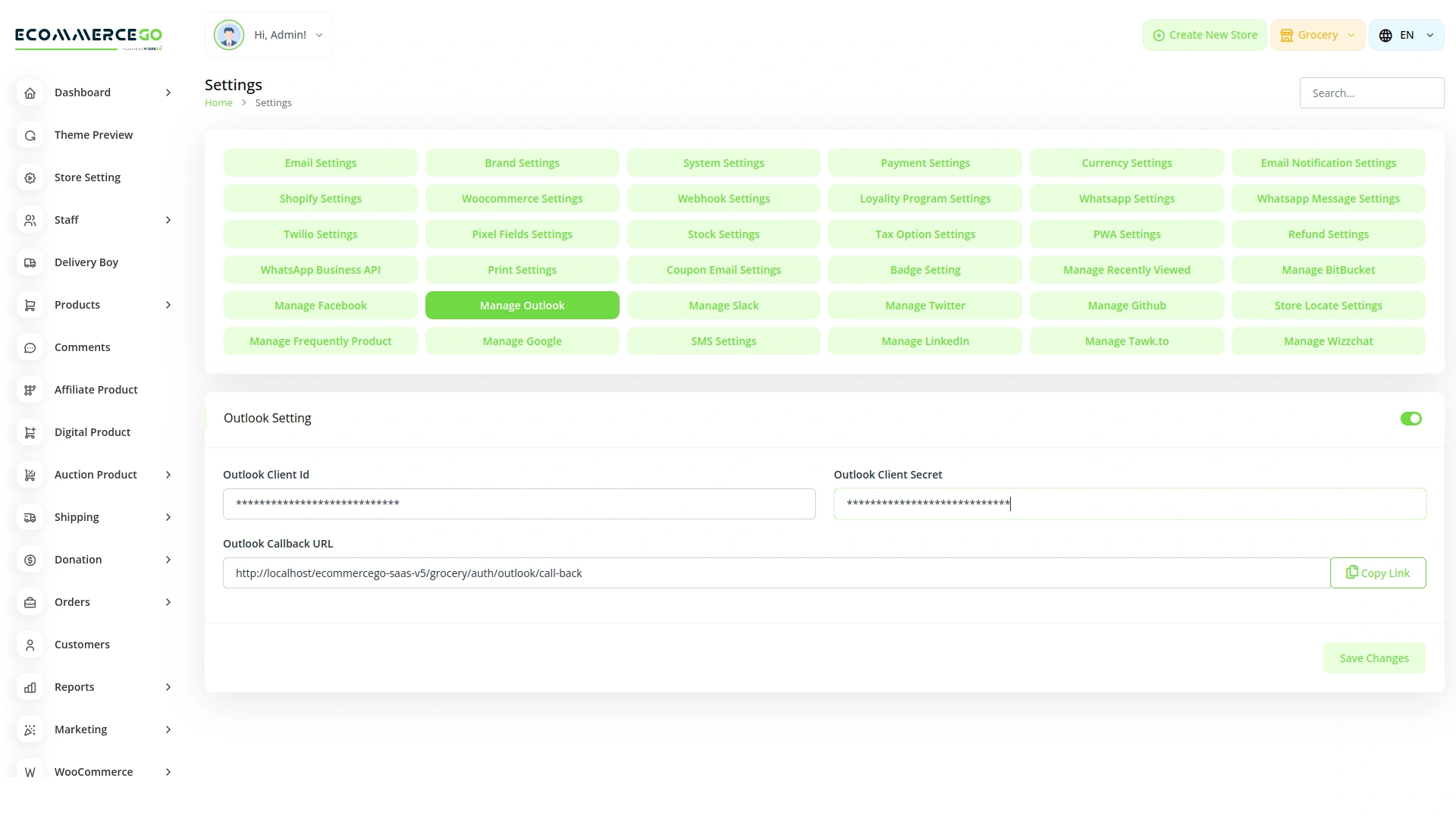Click the Delivery Boy truck icon
This screenshot has height=819, width=1456.
[30, 262]
